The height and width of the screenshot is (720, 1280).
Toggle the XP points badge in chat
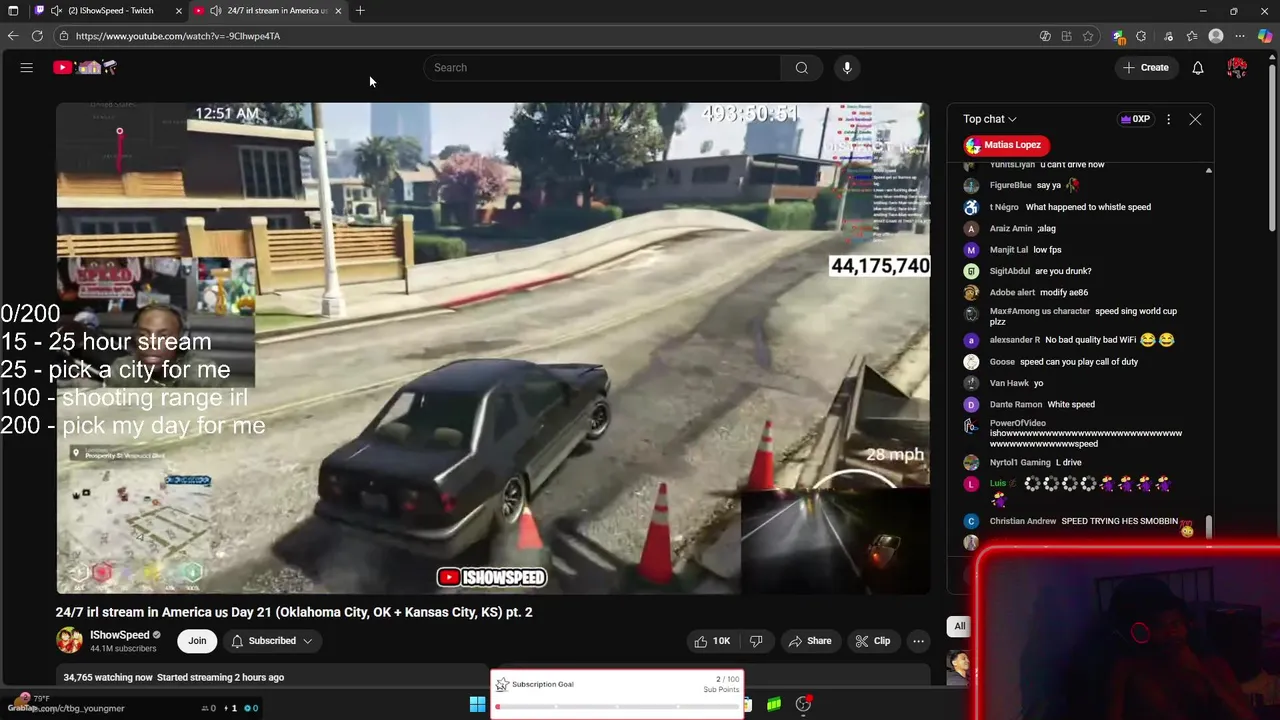[x=1135, y=119]
